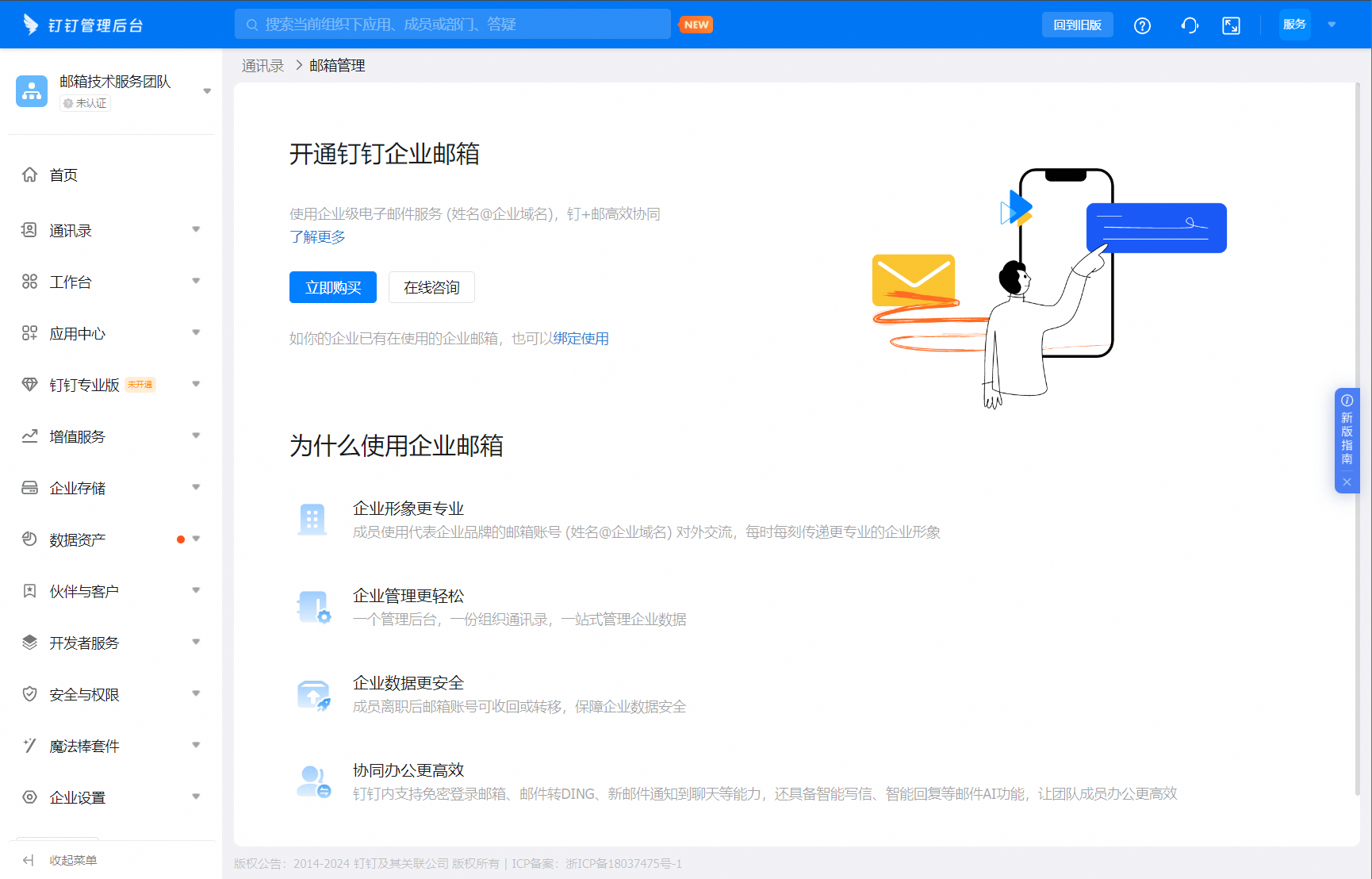The image size is (1372, 879).
Task: Open the 新版指南 side panel
Action: click(x=1347, y=432)
